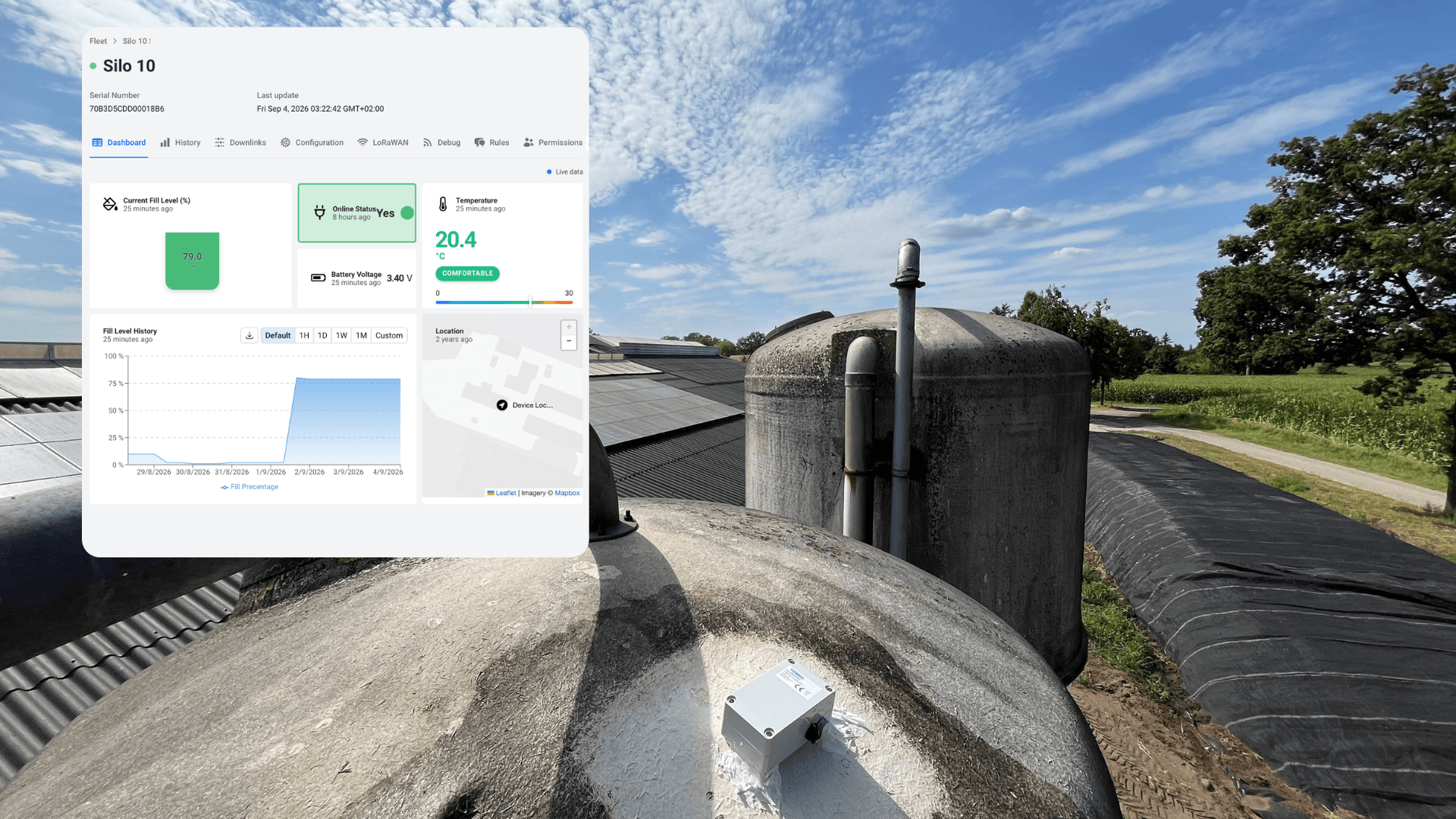The height and width of the screenshot is (819, 1456).
Task: Click the Fleet breadcrumb link
Action: [x=98, y=41]
